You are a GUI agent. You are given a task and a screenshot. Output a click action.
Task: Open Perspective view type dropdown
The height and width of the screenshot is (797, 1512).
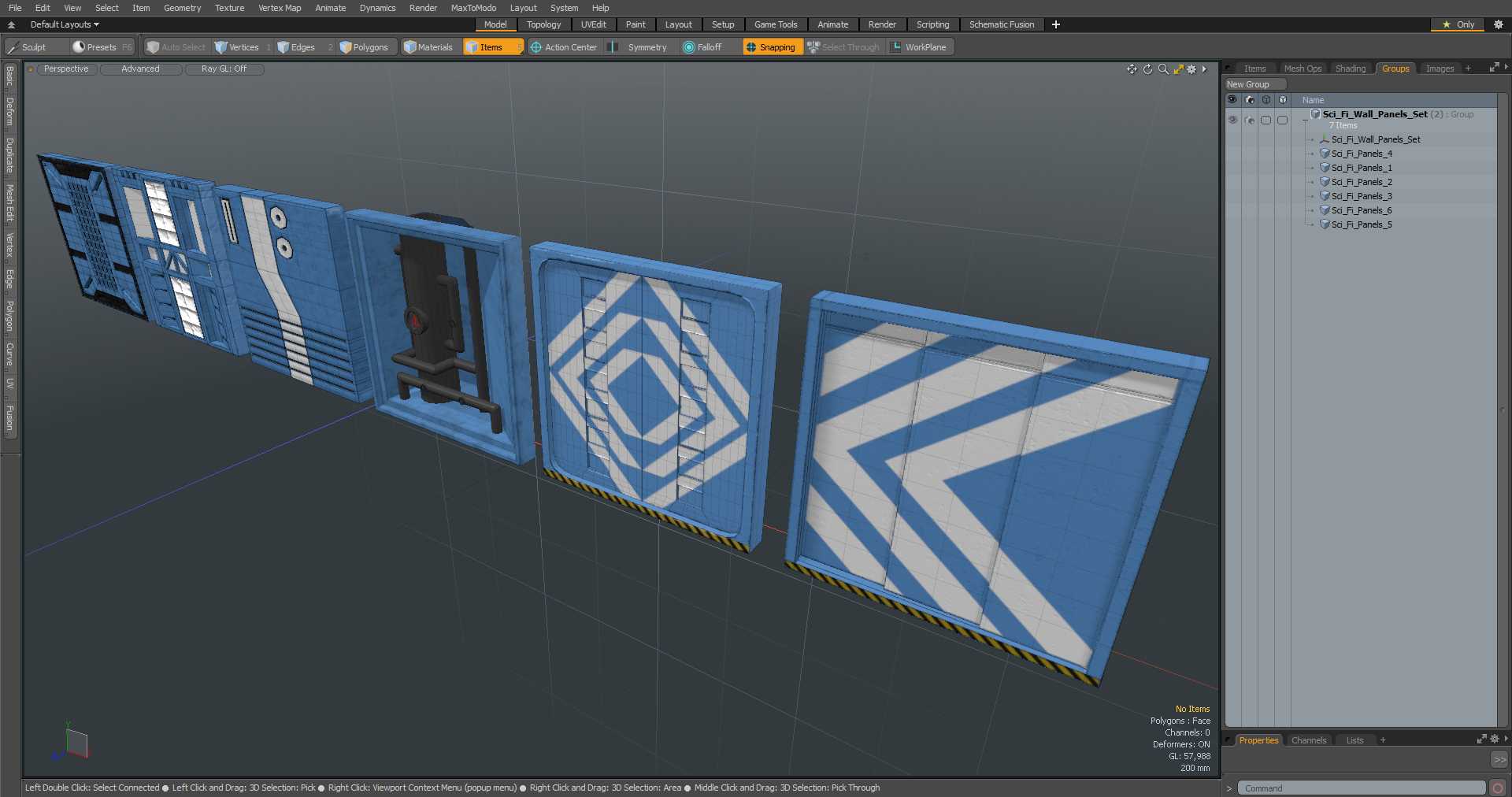(x=66, y=69)
